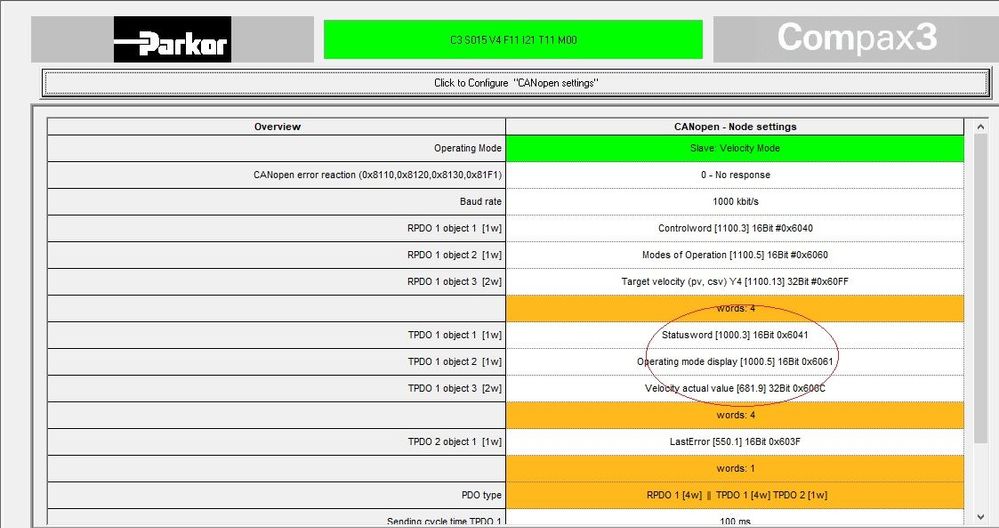Click the Statusword [1000.3] value
999x528 pixels.
click(x=735, y=334)
